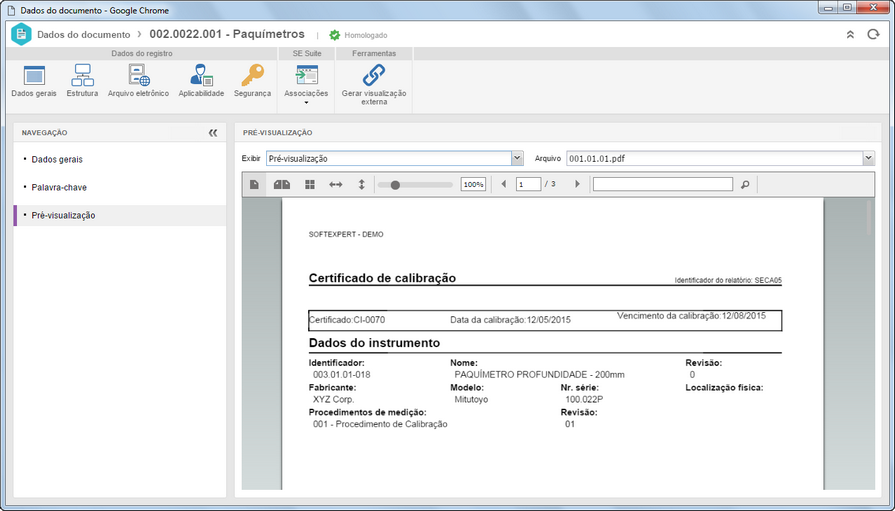Click the 100% zoom field

click(473, 184)
